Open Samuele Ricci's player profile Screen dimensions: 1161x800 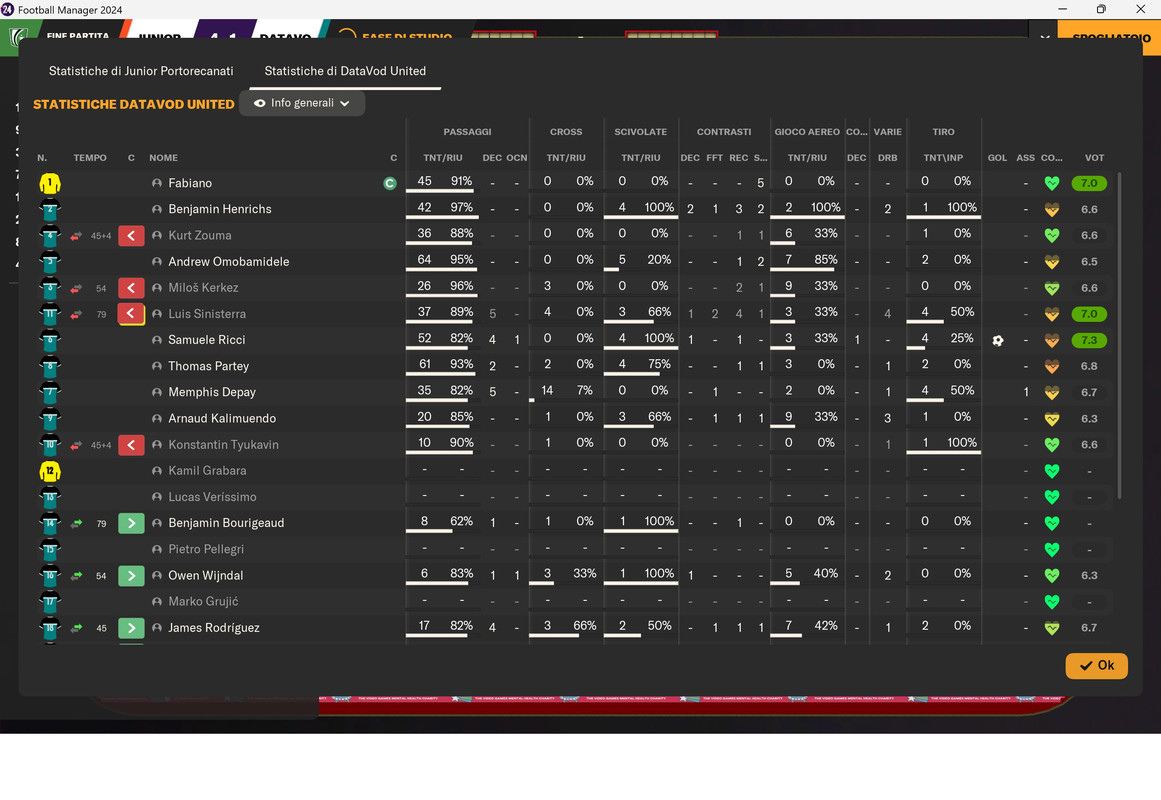(206, 340)
